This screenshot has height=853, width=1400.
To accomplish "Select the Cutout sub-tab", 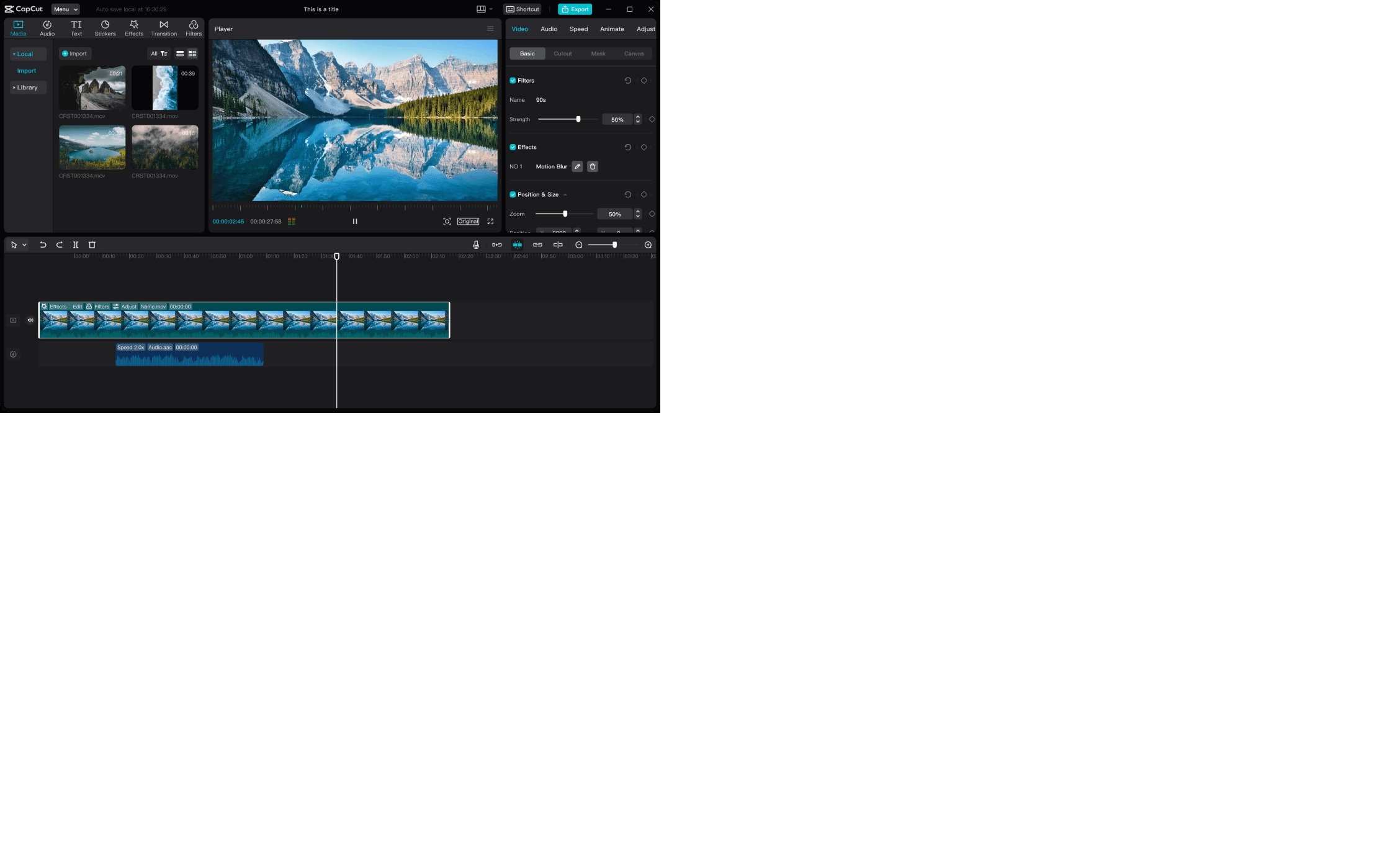I will tap(563, 53).
